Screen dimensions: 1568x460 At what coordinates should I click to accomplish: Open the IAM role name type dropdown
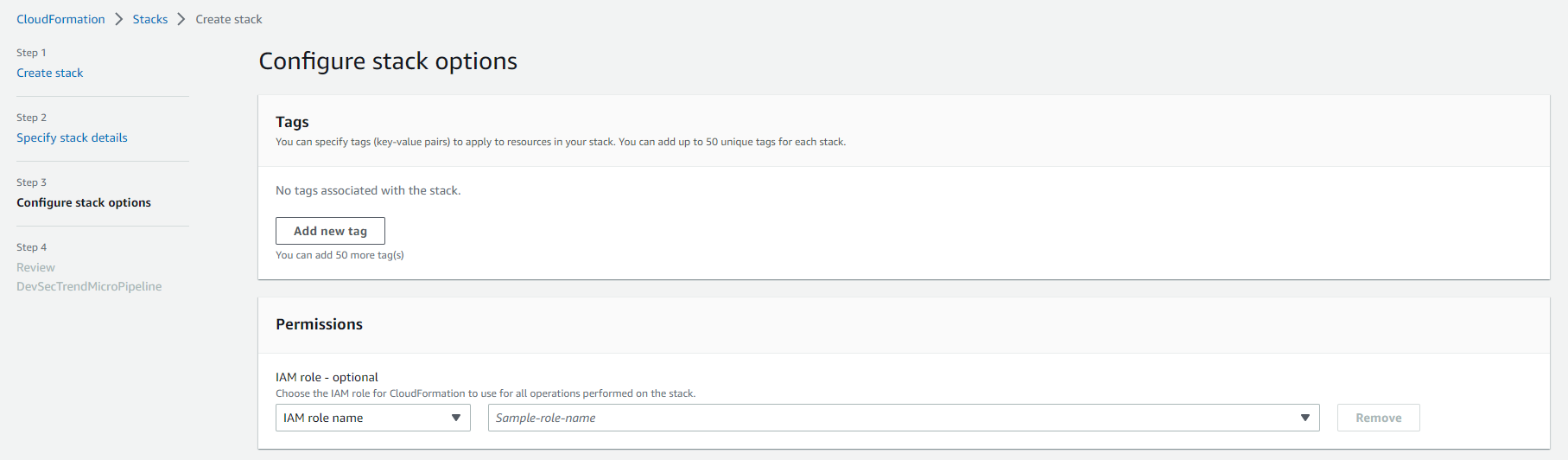(x=373, y=418)
